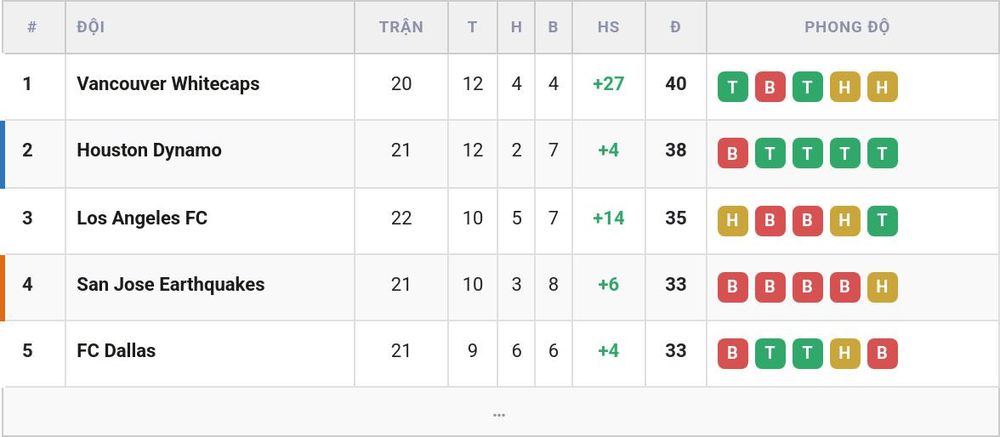Click the # rank column header
The image size is (1000, 437).
[x=32, y=27]
